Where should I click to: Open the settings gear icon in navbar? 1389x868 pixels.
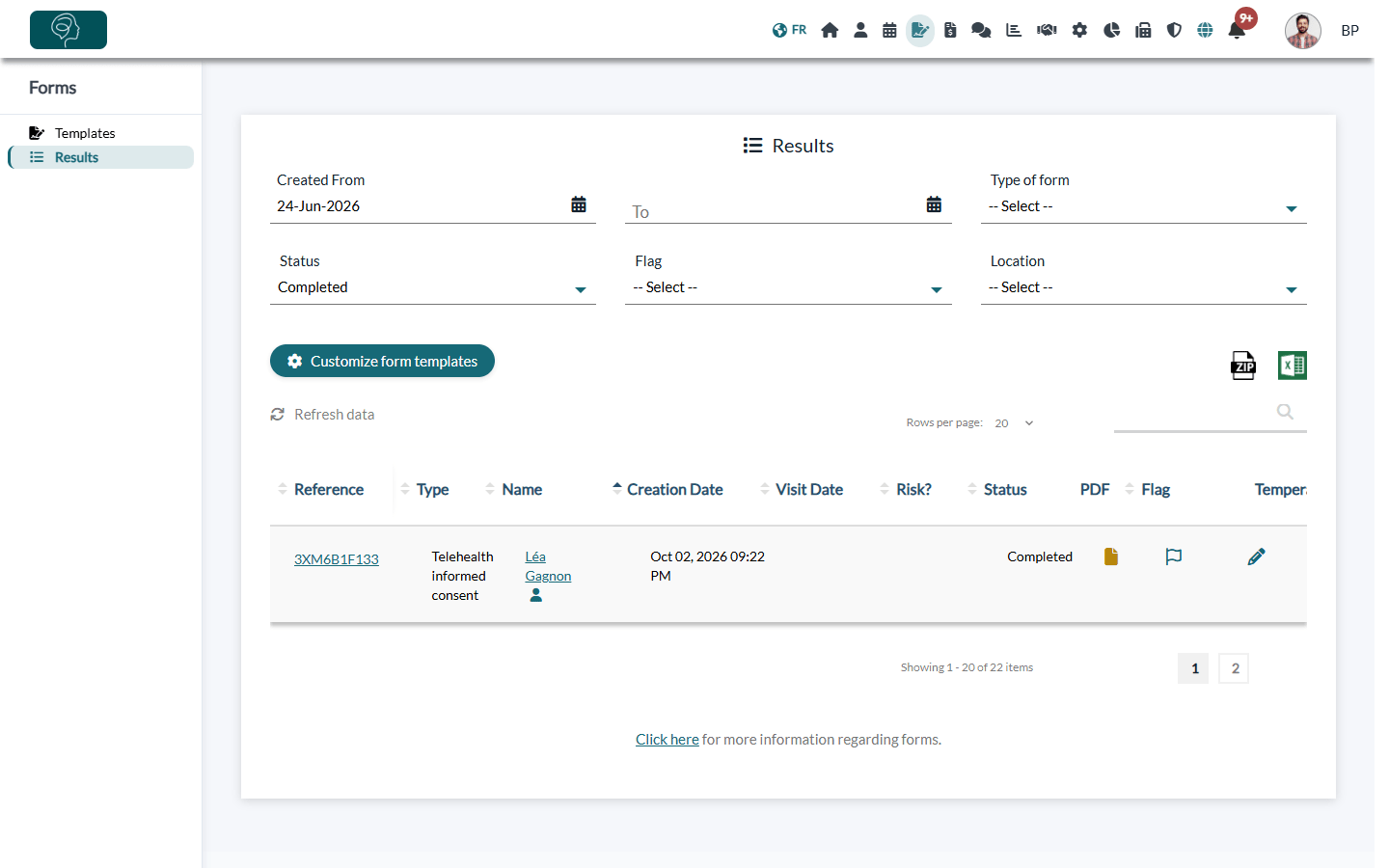1079,30
